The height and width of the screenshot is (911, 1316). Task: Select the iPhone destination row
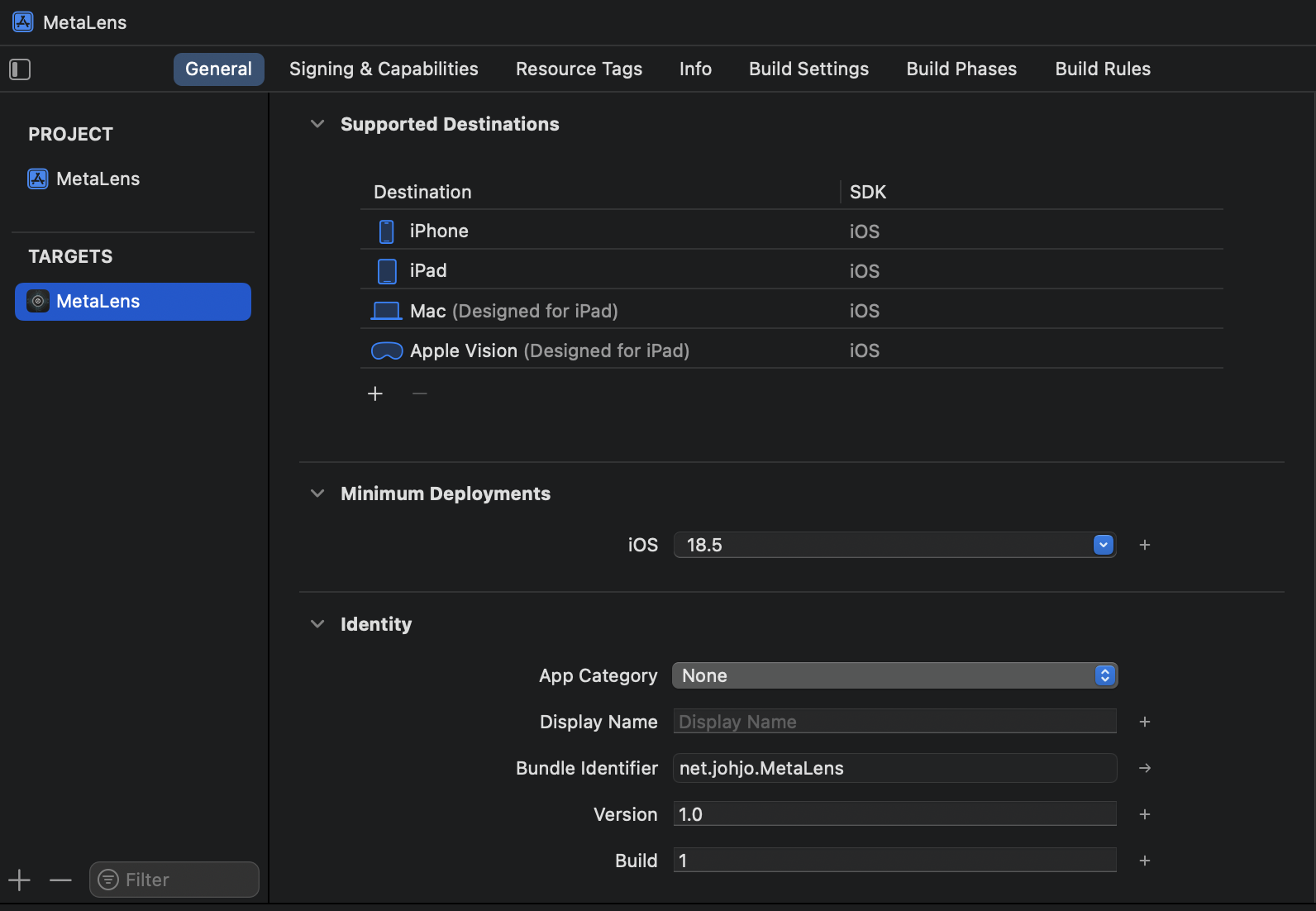792,231
